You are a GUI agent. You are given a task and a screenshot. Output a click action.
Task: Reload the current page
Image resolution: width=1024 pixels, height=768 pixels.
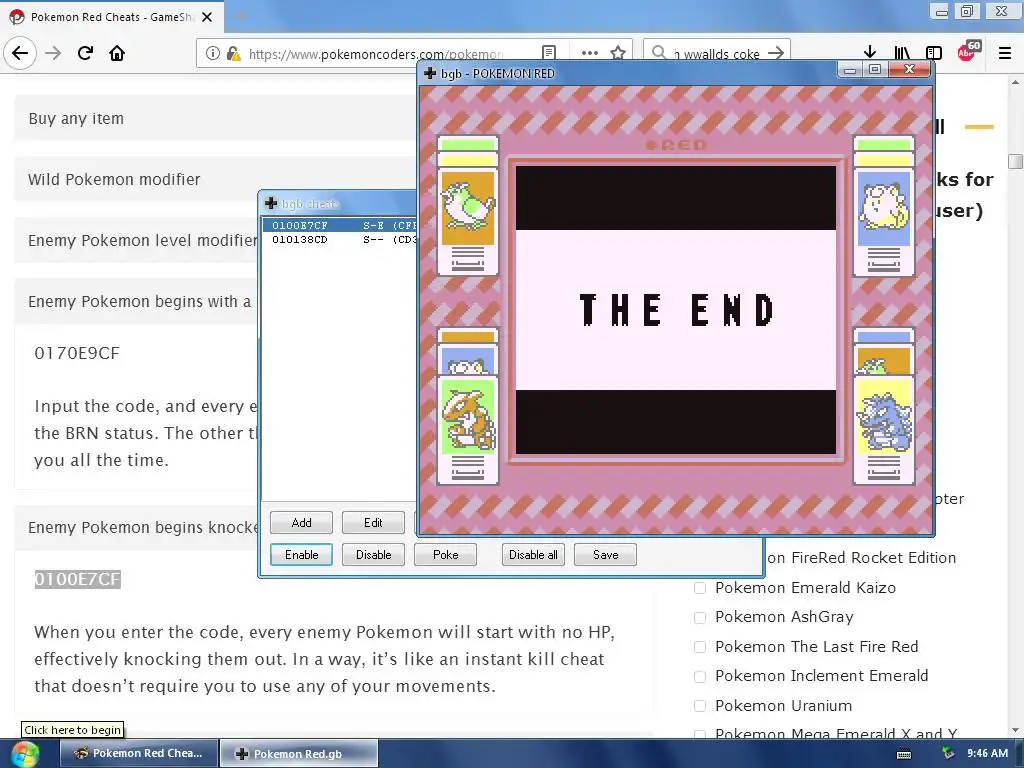click(x=85, y=53)
